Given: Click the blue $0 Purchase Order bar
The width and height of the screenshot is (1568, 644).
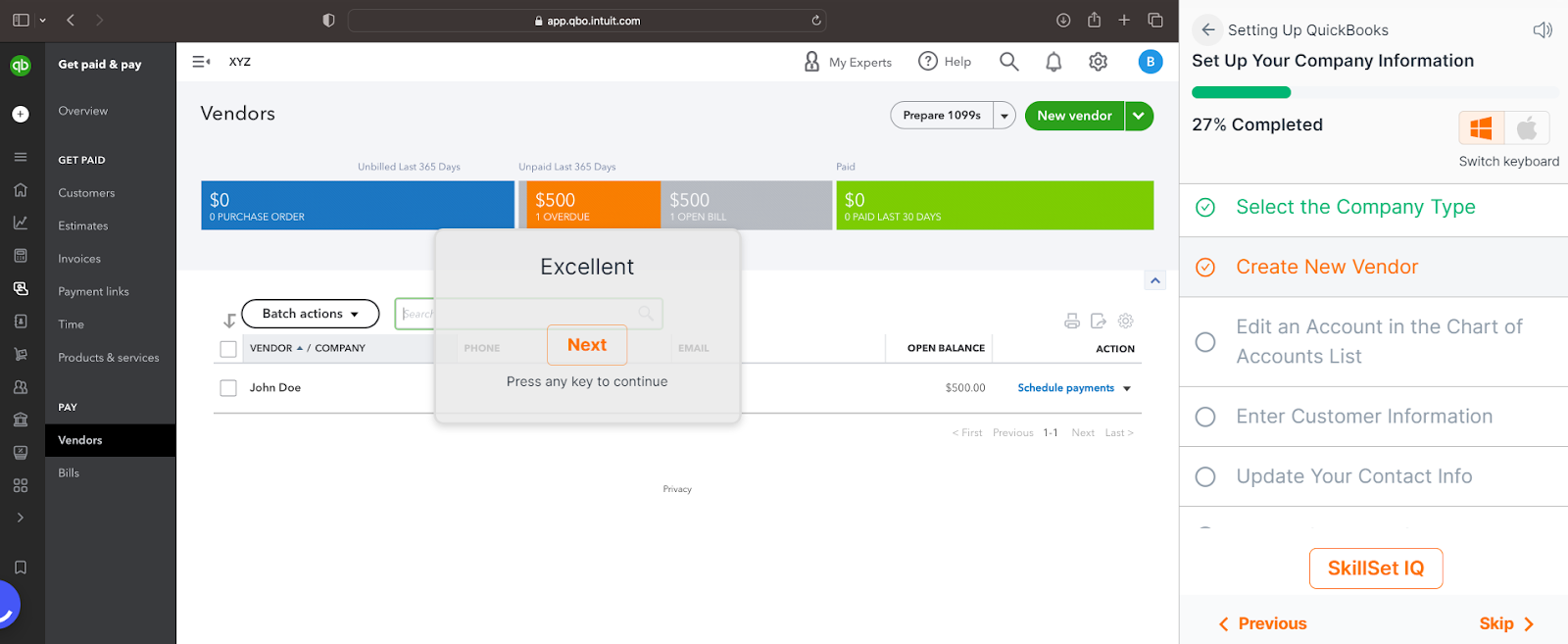Looking at the screenshot, I should tap(358, 205).
